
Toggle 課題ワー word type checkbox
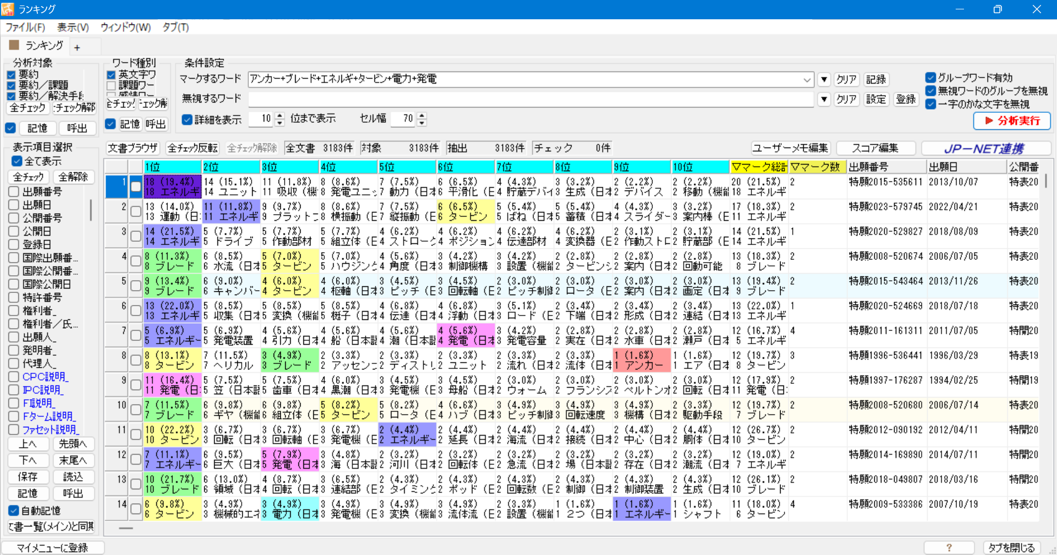coord(111,86)
